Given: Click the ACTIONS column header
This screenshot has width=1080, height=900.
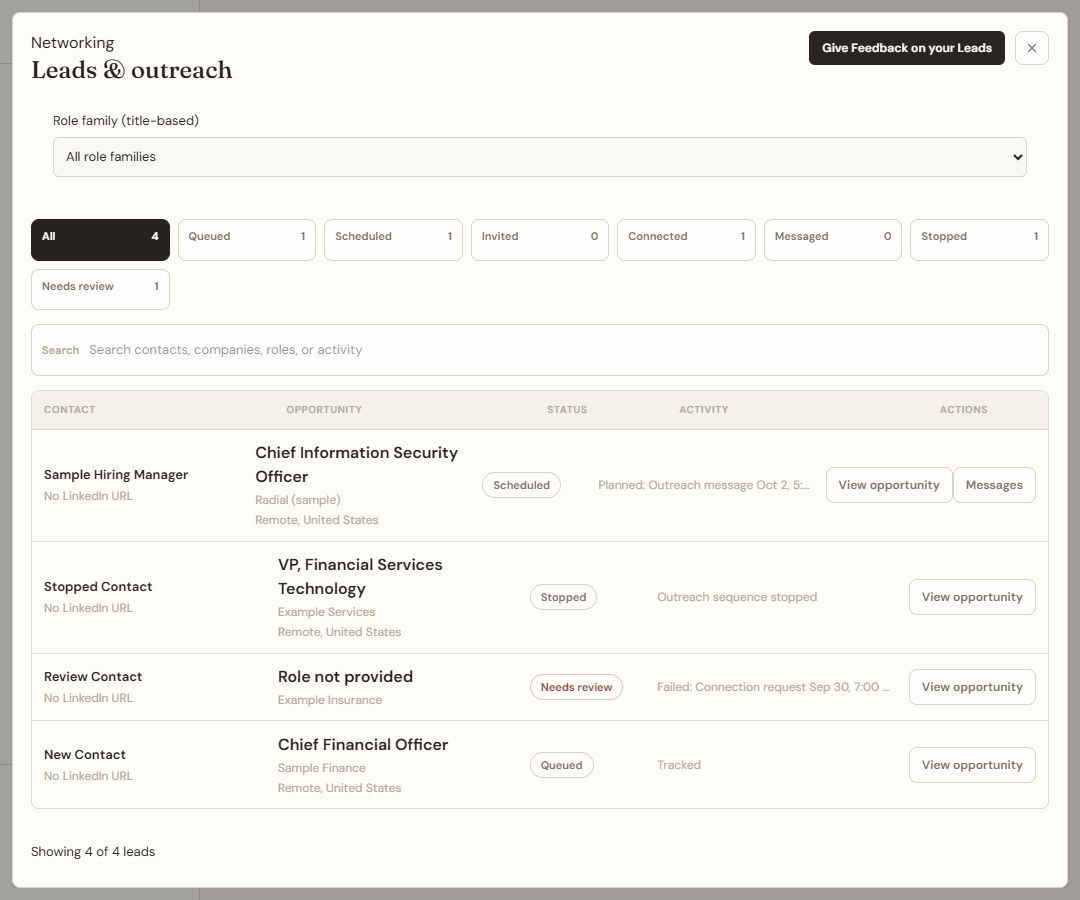Looking at the screenshot, I should pyautogui.click(x=964, y=410).
